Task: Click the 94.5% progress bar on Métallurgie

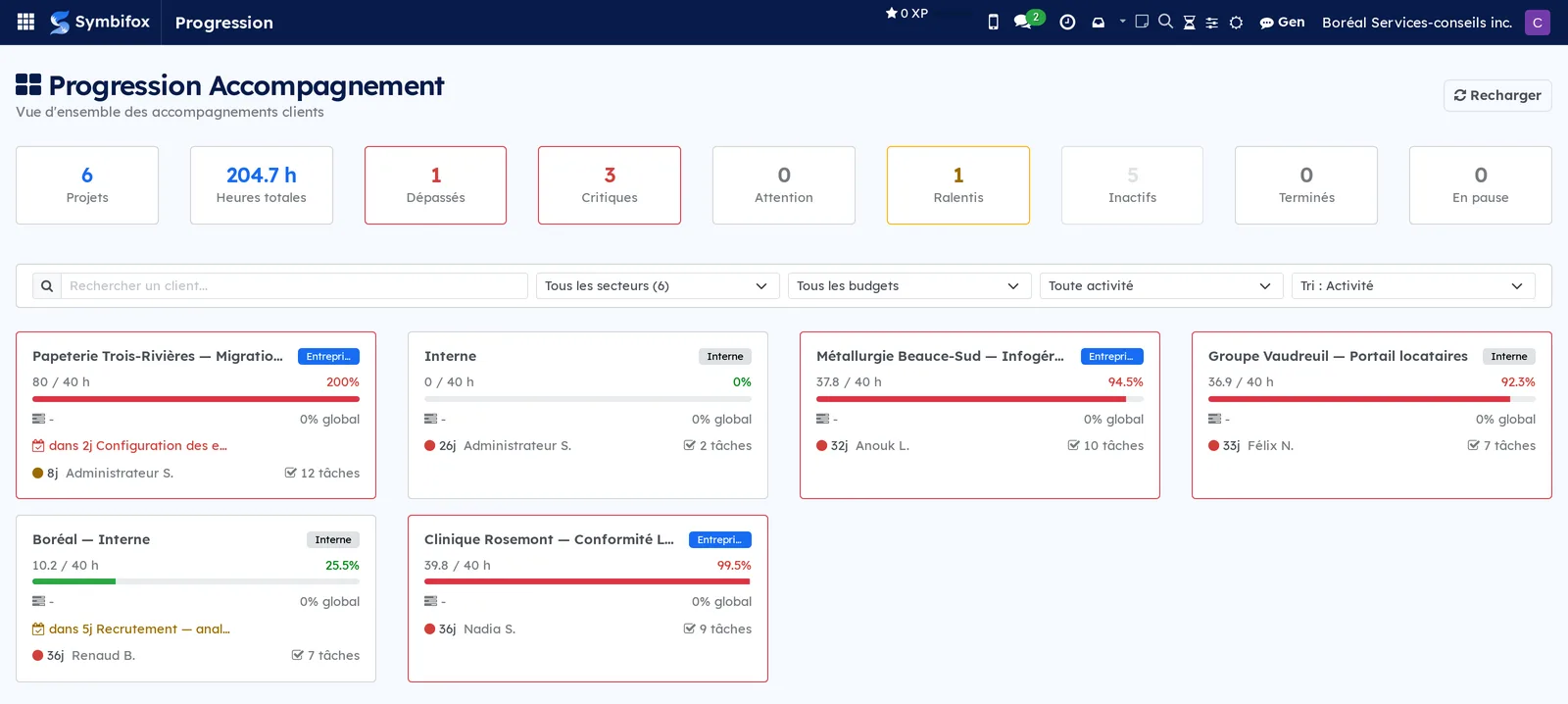Action: pyautogui.click(x=980, y=399)
